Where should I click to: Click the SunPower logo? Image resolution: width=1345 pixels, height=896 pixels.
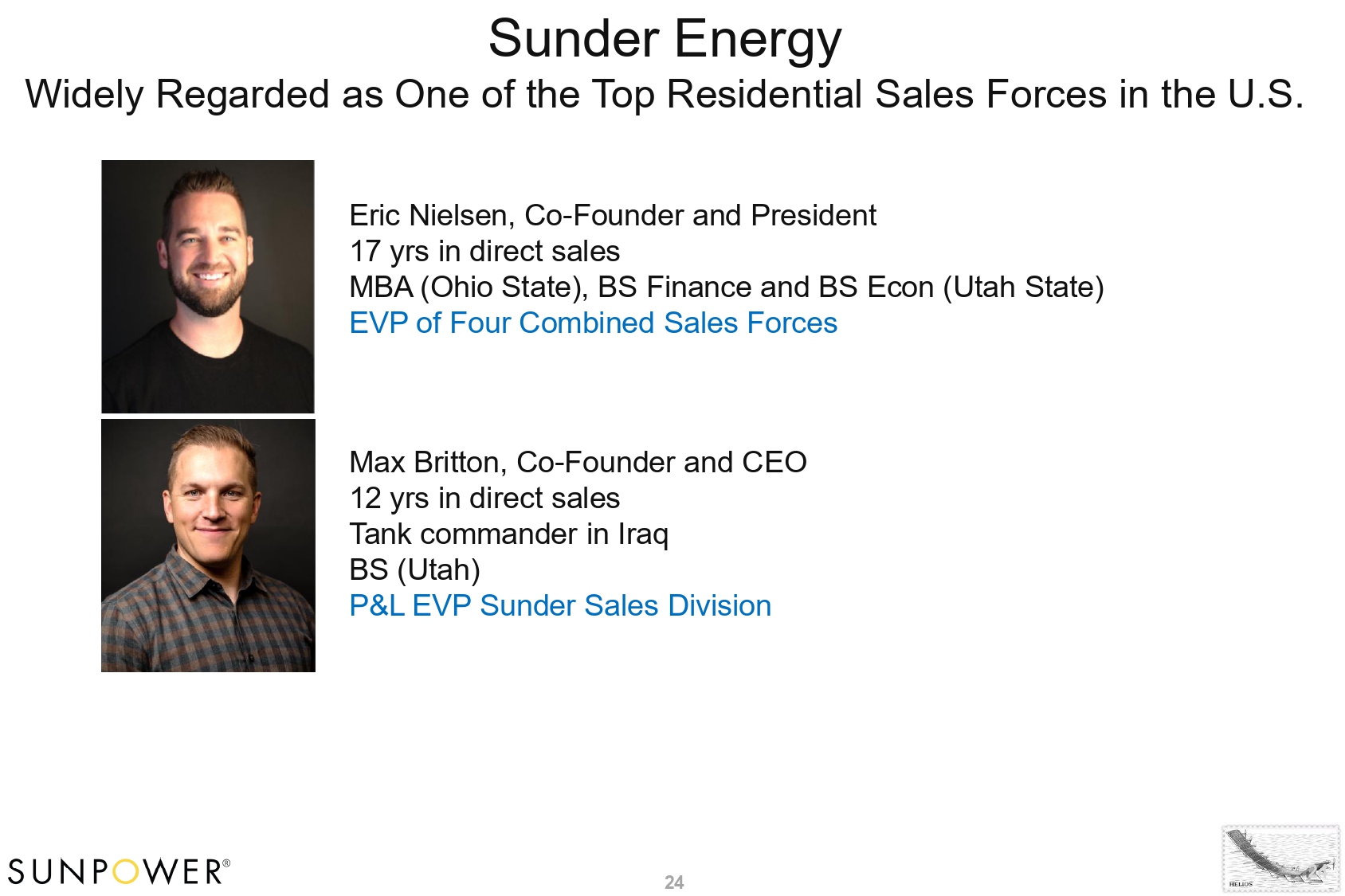click(x=118, y=871)
